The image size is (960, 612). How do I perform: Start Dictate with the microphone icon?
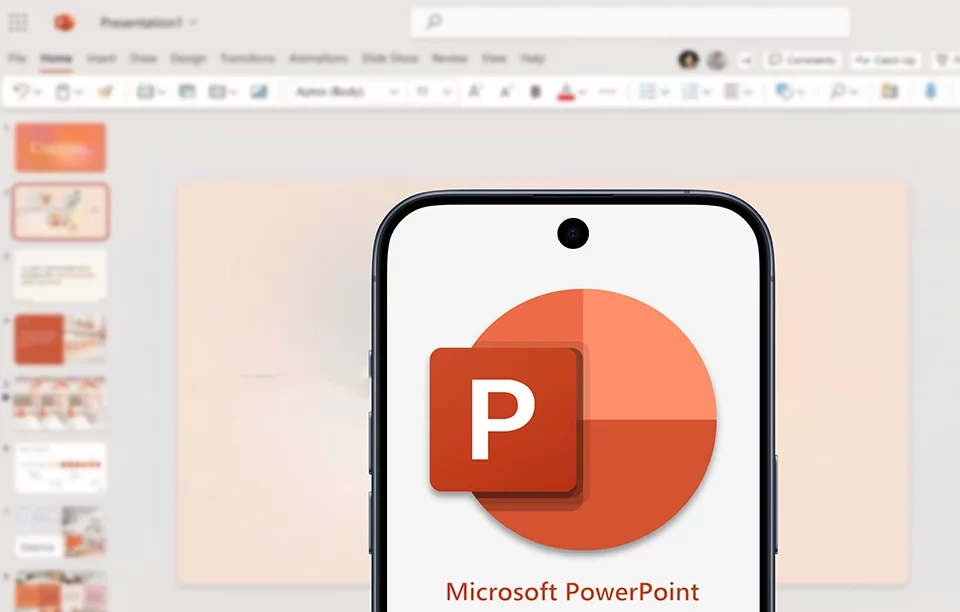point(931,92)
